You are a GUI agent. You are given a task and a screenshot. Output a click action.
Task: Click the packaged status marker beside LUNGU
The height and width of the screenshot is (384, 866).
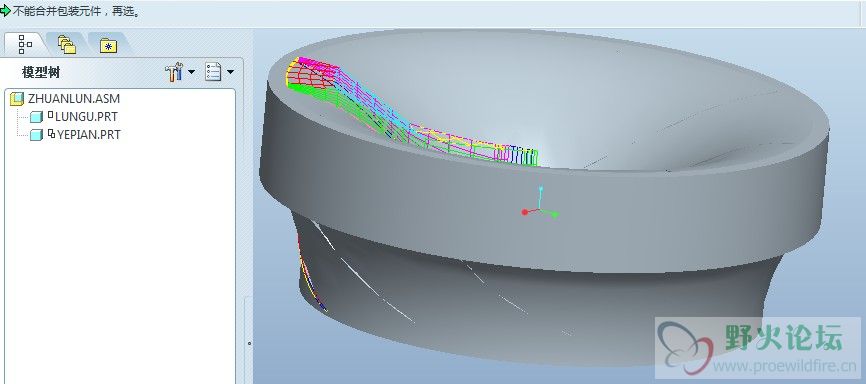(50, 115)
